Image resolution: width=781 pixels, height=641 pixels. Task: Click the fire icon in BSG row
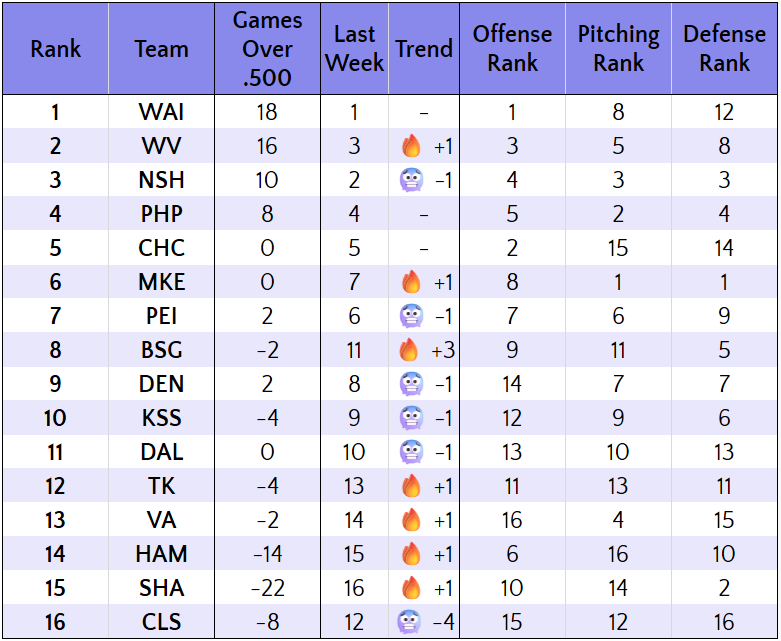pos(411,351)
